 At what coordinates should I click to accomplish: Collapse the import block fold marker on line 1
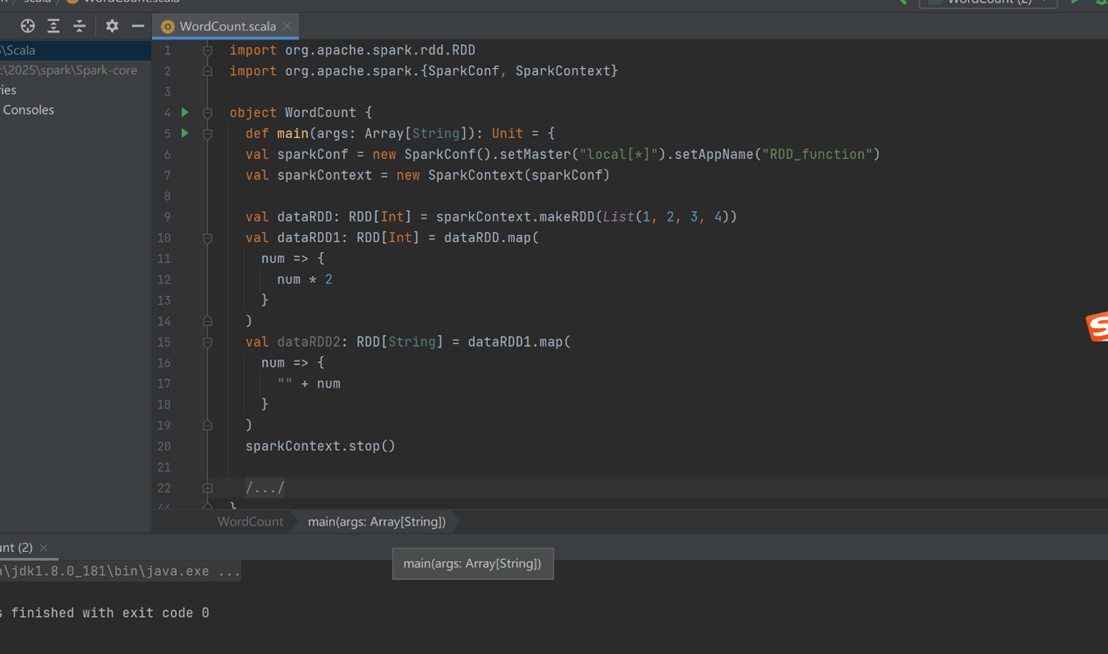(208, 50)
